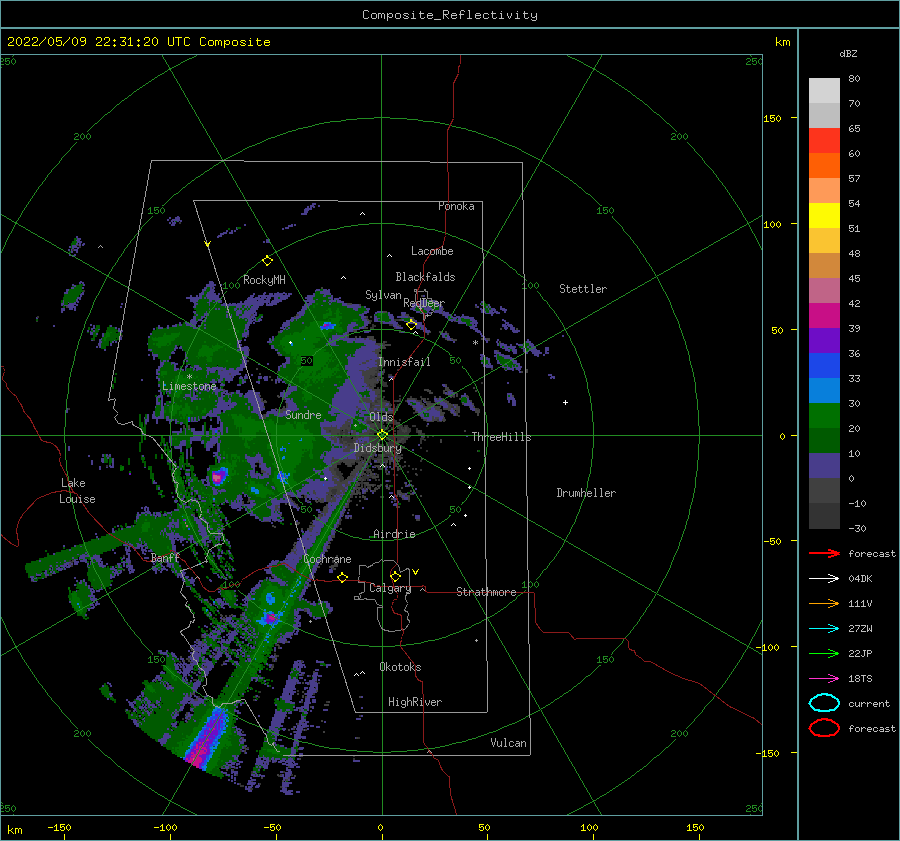Select the white 04DK arrow legend entry

tap(824, 578)
